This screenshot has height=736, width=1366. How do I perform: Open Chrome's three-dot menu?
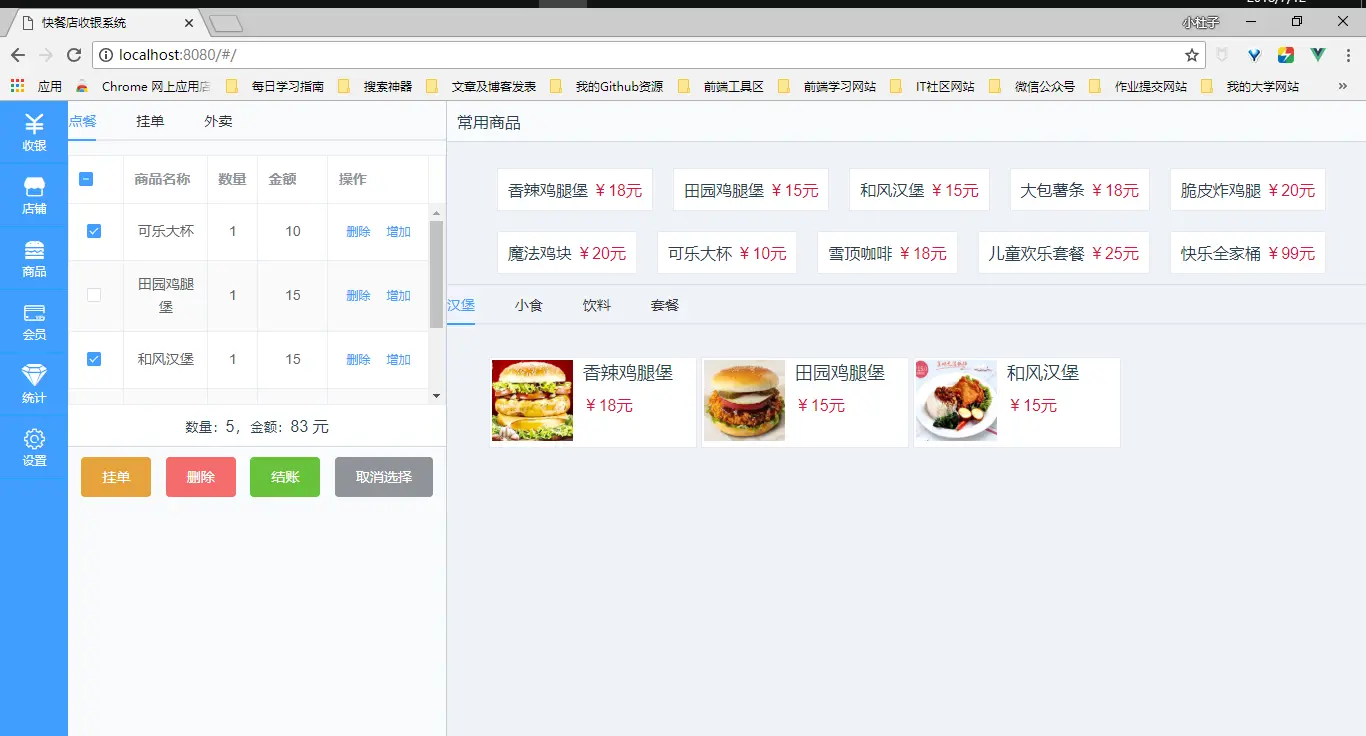[x=1347, y=55]
